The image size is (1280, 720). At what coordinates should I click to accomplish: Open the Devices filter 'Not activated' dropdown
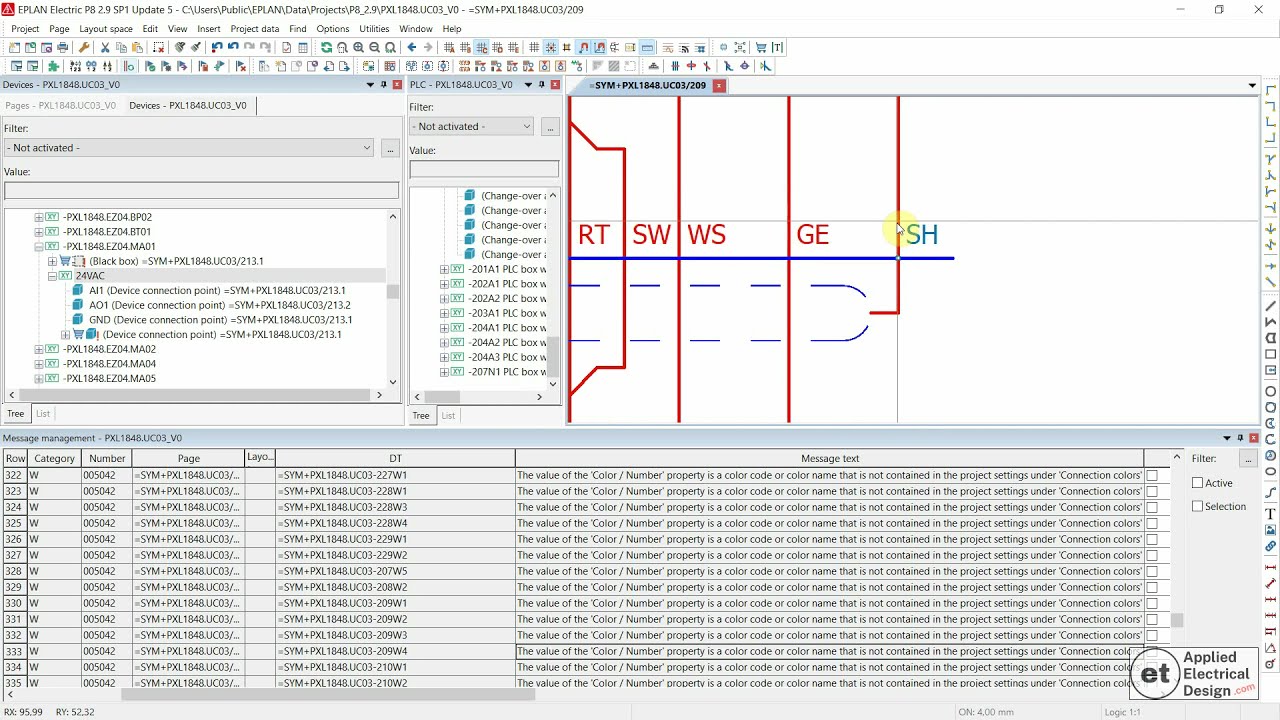pos(189,148)
